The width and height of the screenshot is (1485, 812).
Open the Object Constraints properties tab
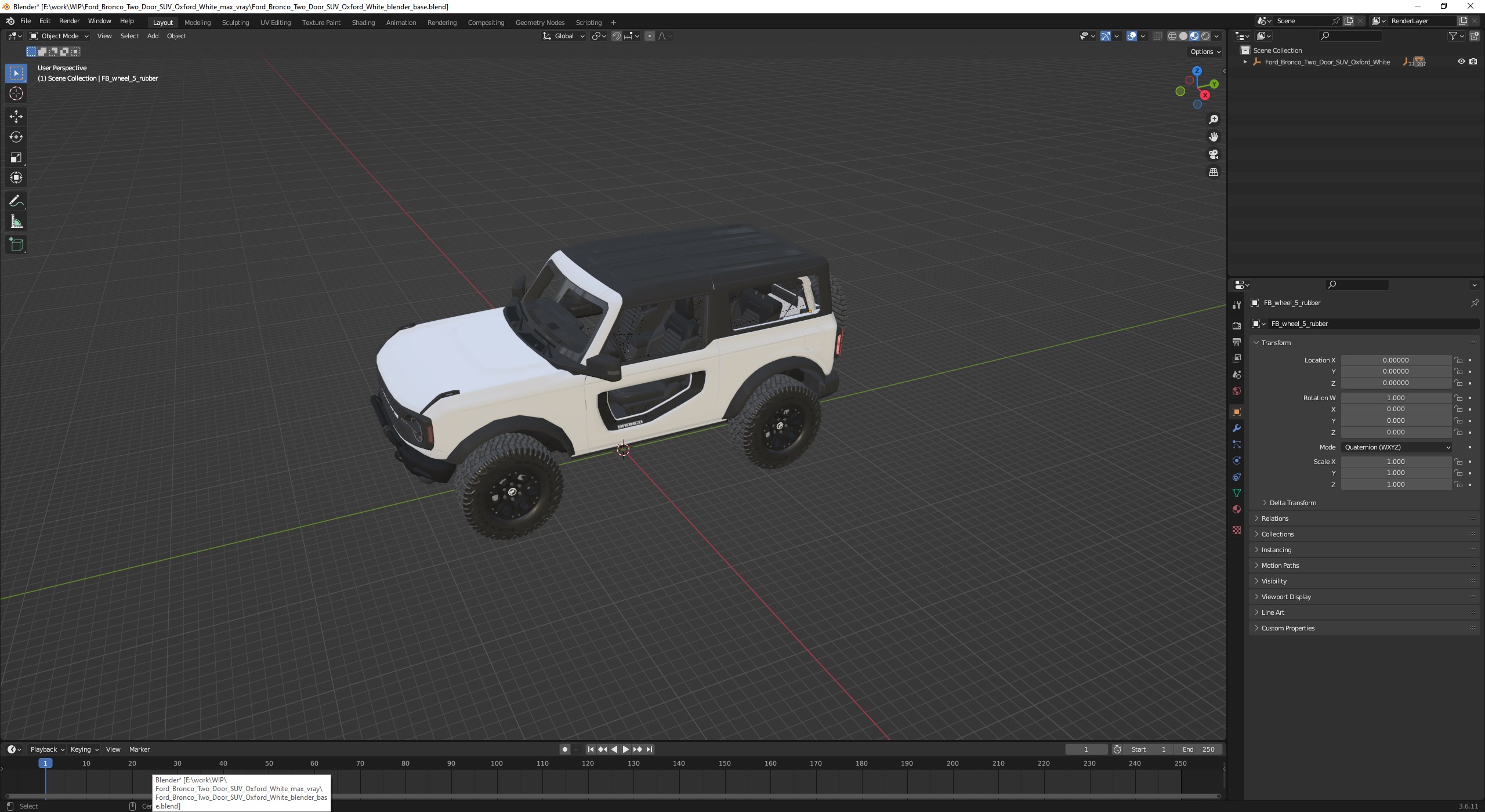(x=1236, y=477)
